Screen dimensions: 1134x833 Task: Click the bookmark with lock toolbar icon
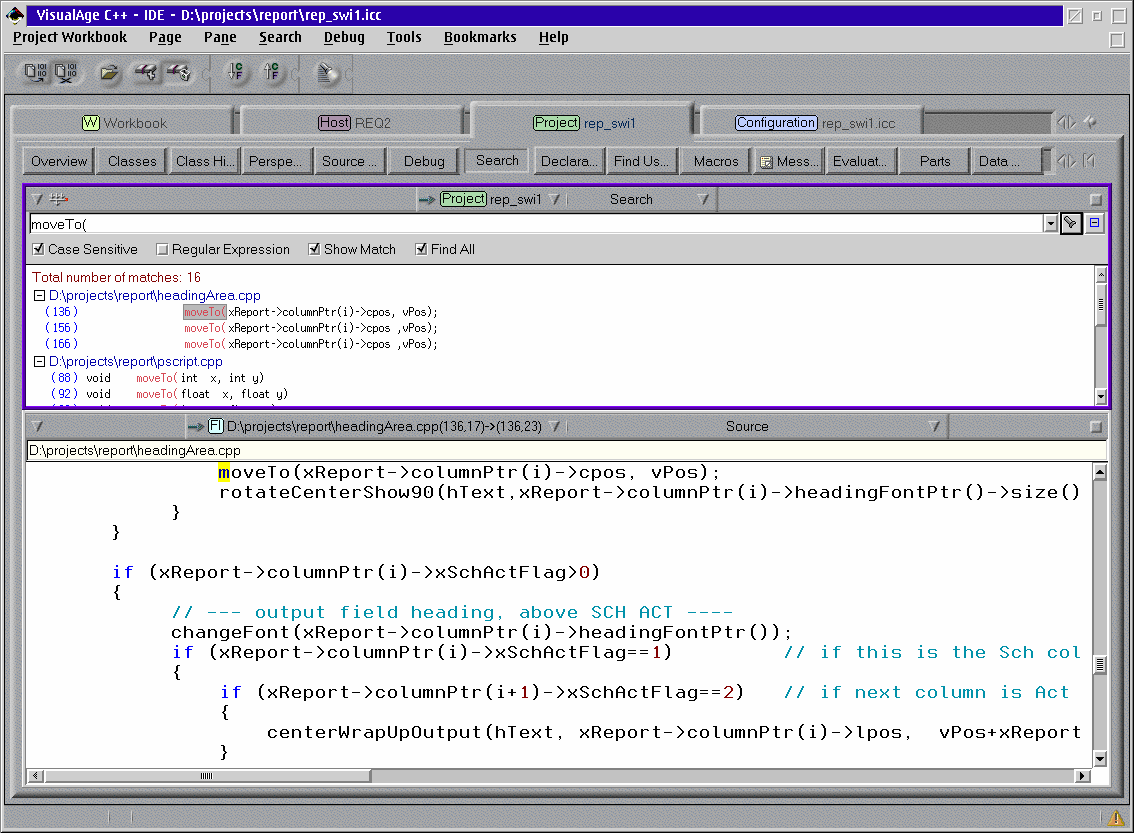coord(179,72)
